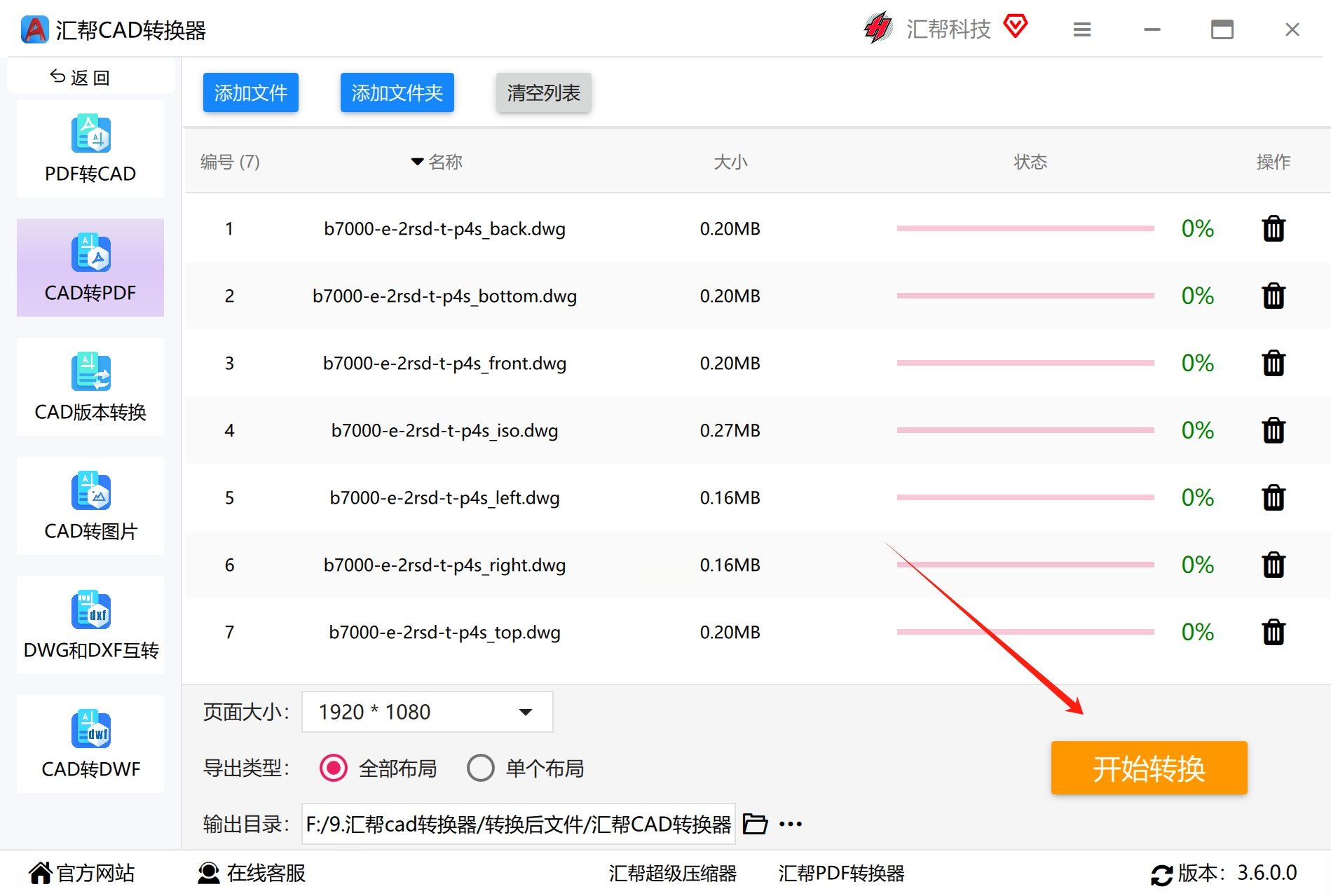Click progress bar for b7000-e-2rsd-t-p4s_iso.dwg
This screenshot has height=896, width=1331.
pos(1025,430)
